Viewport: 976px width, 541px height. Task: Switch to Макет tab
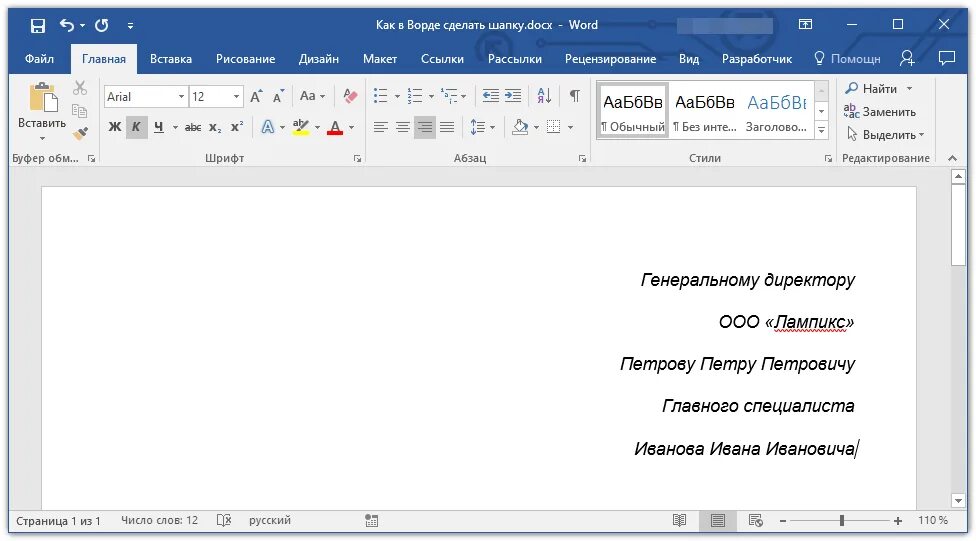tap(380, 59)
